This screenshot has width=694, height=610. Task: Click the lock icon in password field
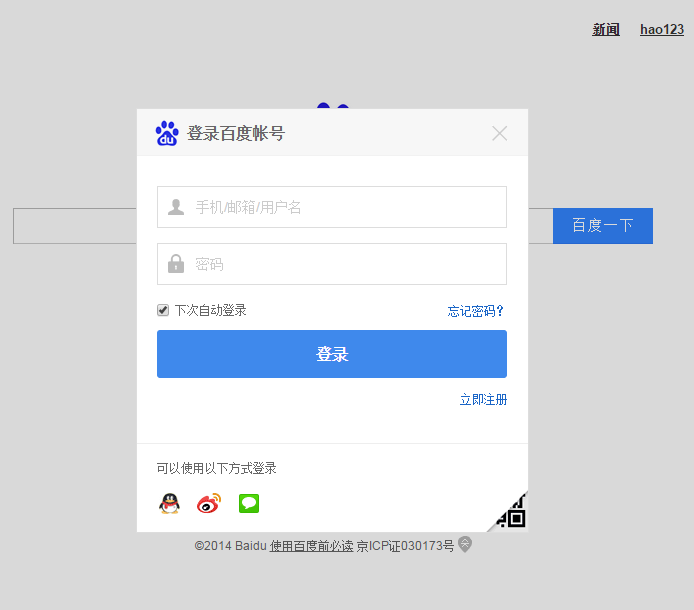click(176, 264)
